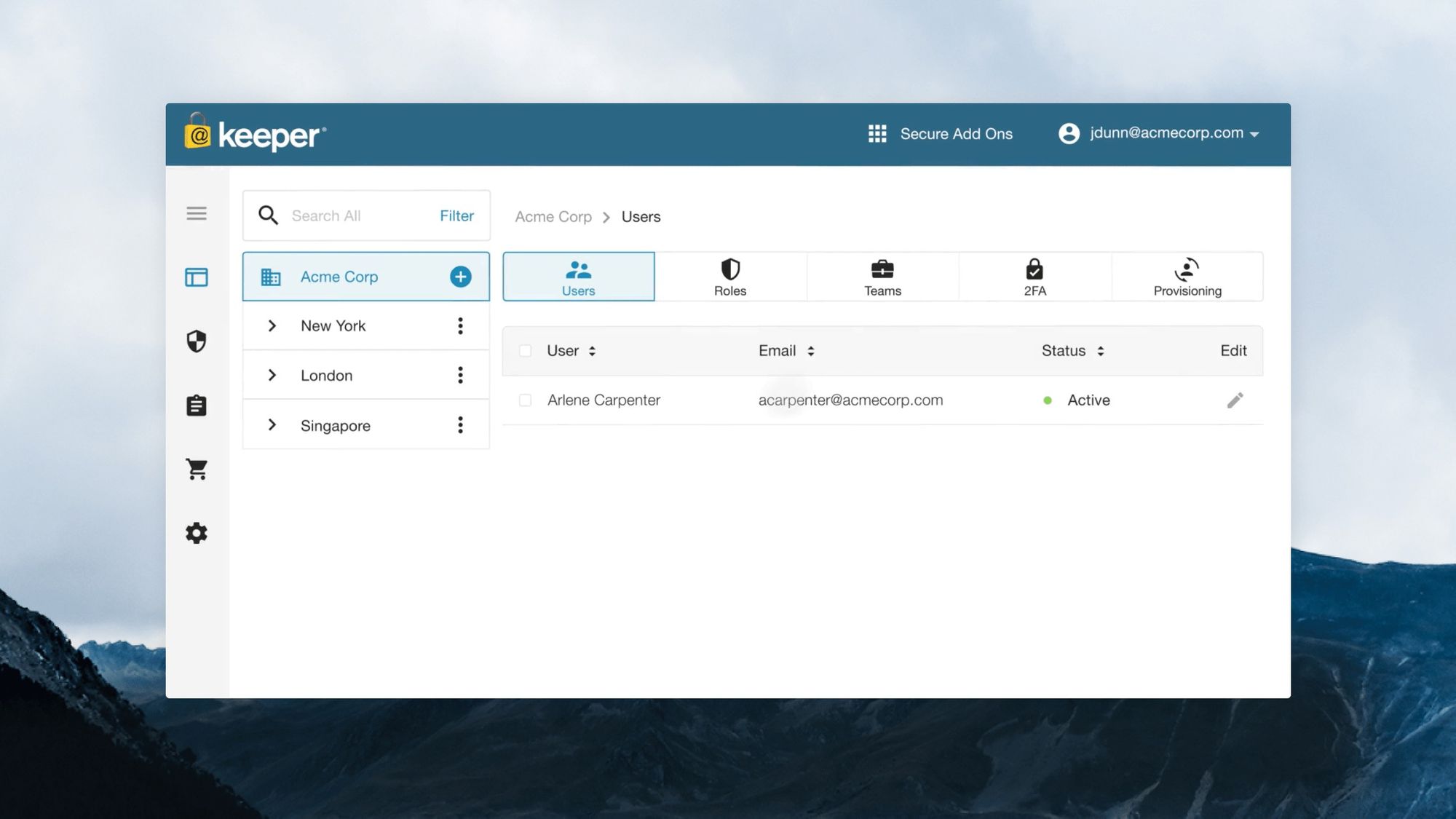Edit Arlene Carpenter with pencil icon
The height and width of the screenshot is (819, 1456).
(x=1235, y=400)
